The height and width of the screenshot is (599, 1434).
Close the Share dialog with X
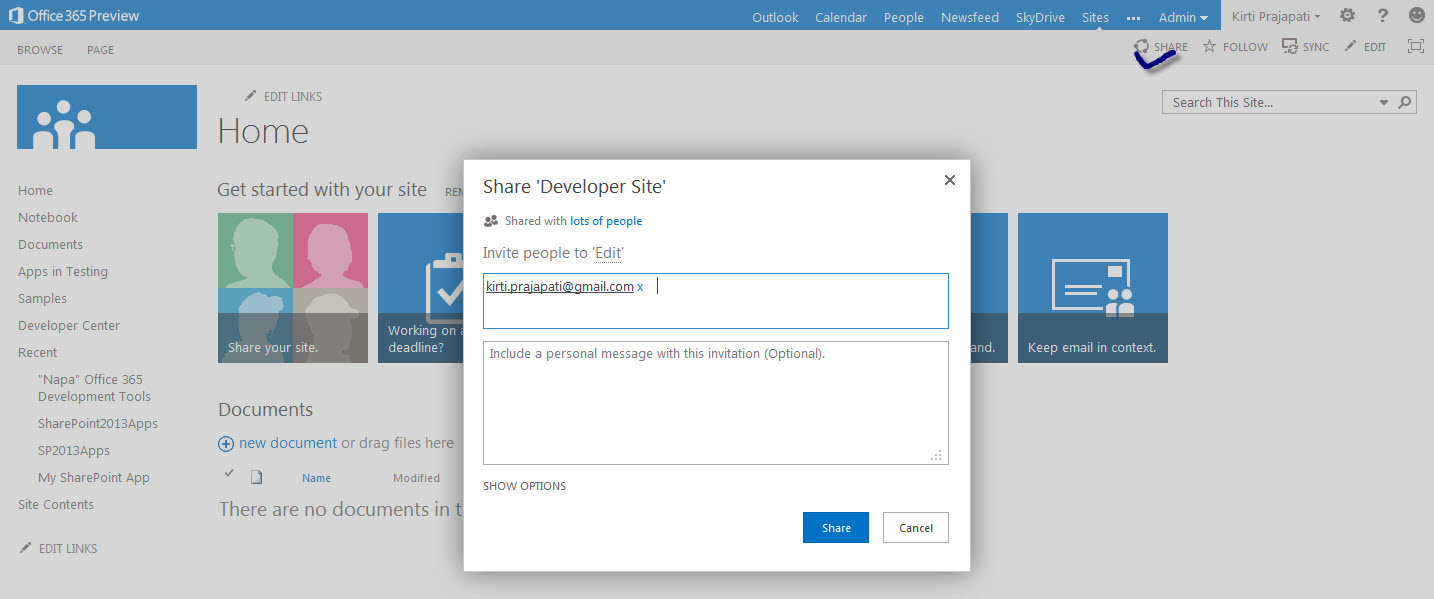tap(949, 180)
